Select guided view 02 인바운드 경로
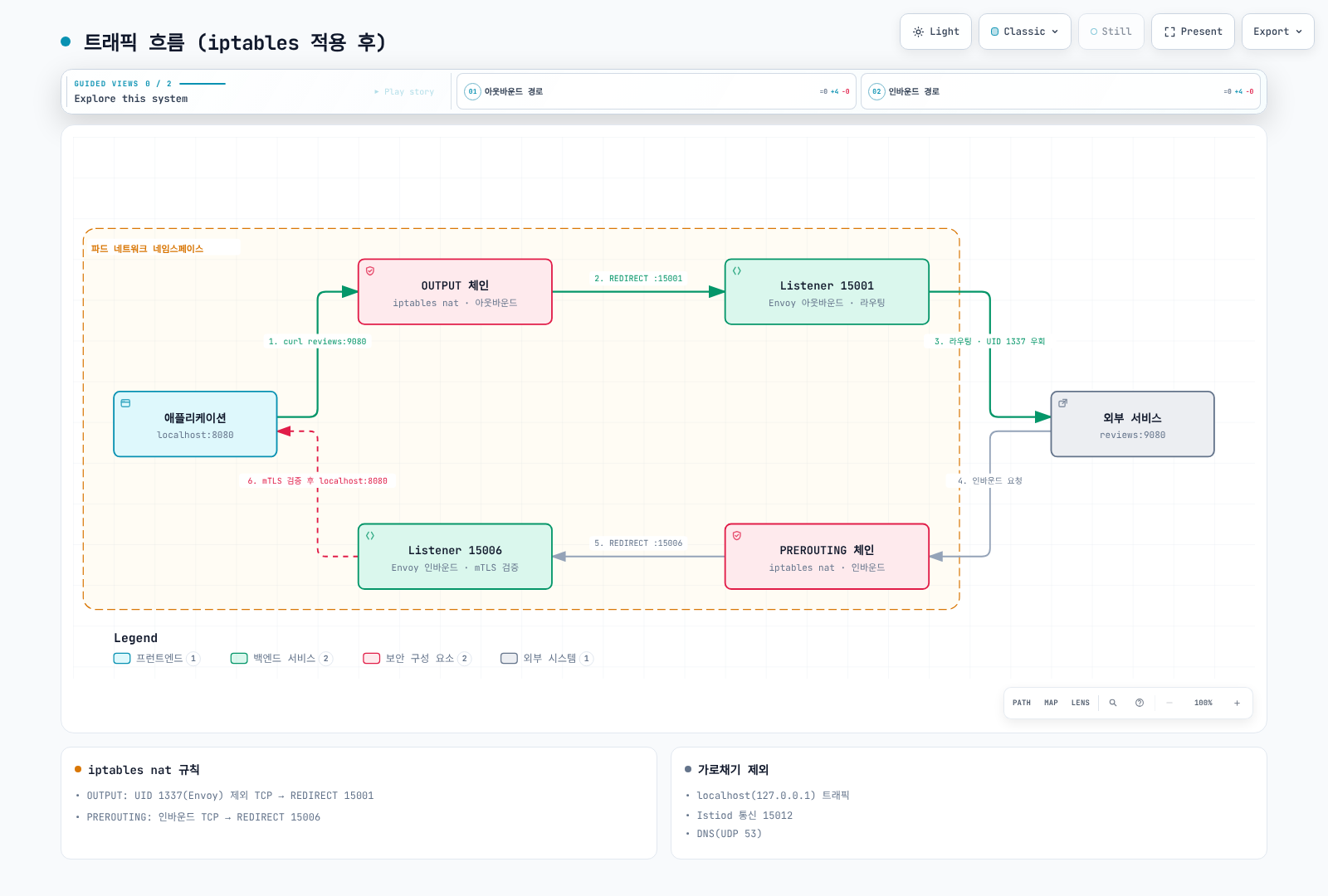This screenshot has height=896, width=1328. pyautogui.click(x=1060, y=91)
